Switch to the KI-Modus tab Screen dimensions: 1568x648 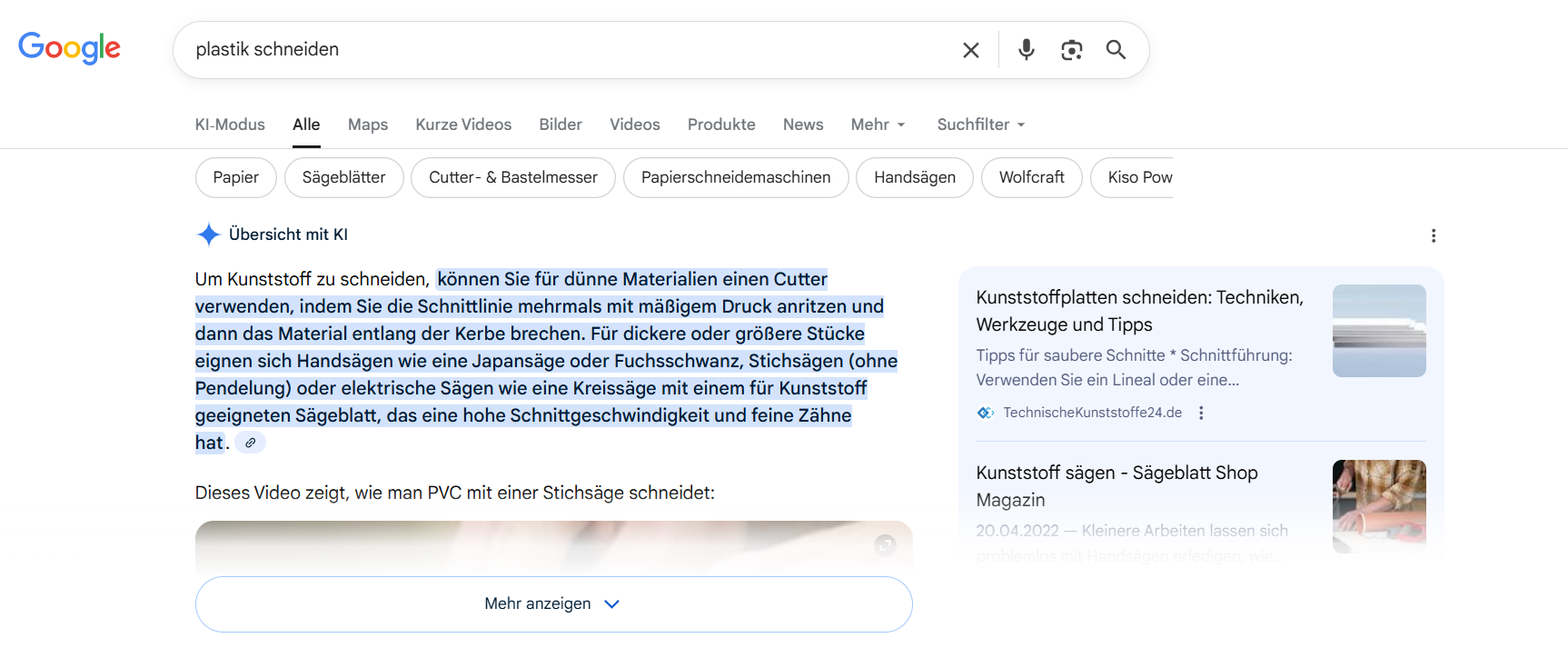(x=230, y=125)
